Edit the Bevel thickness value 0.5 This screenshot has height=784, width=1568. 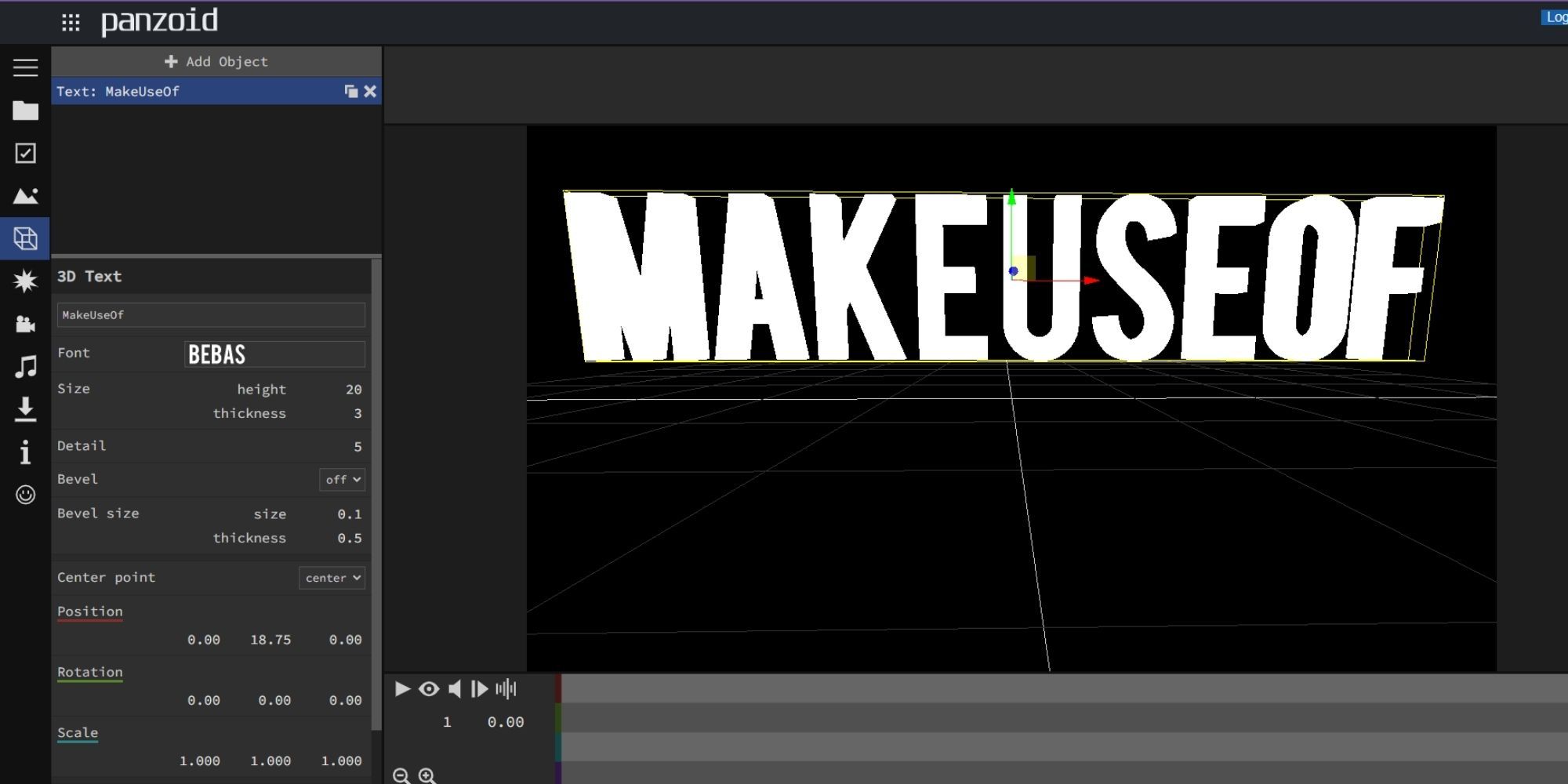point(350,539)
